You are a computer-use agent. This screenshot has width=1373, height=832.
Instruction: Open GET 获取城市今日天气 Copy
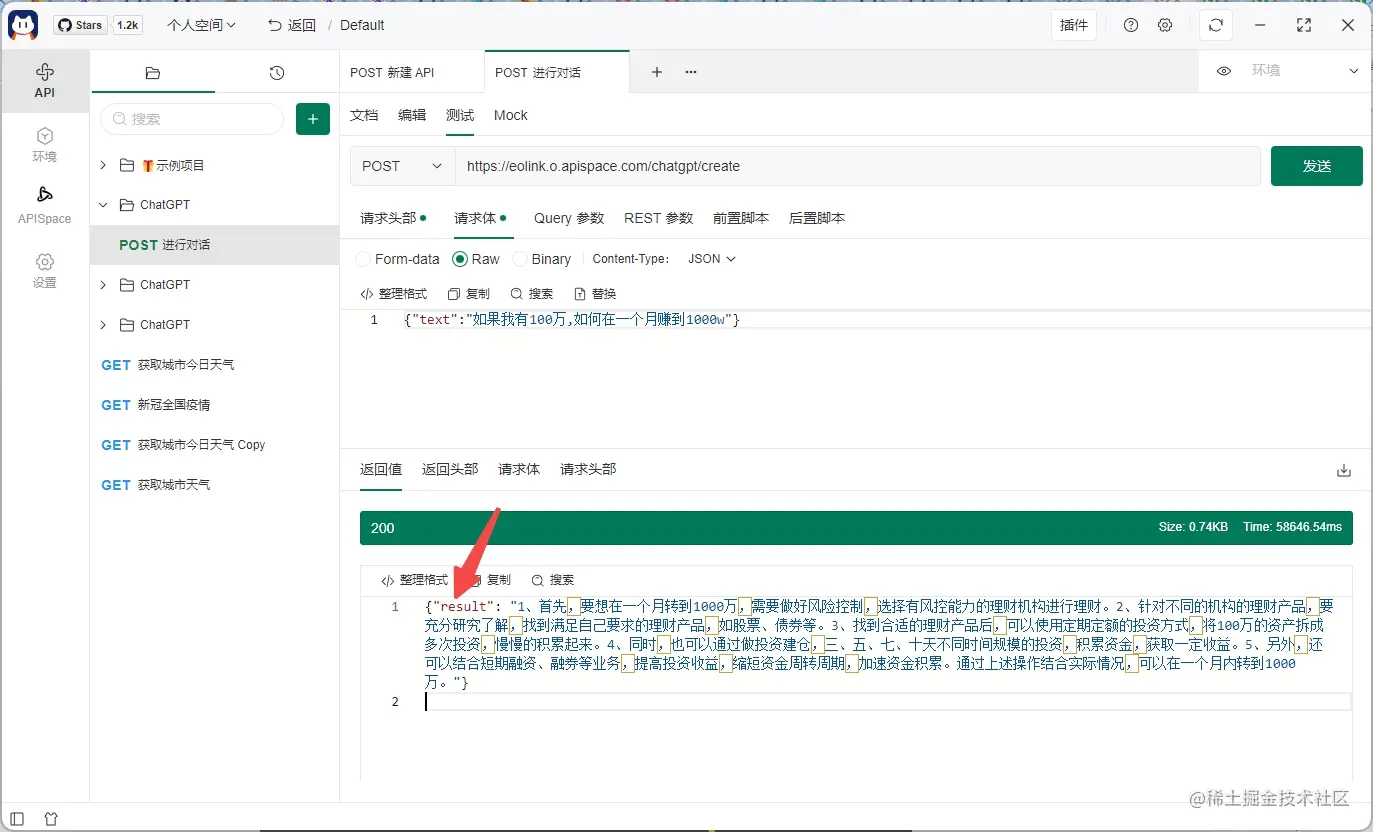(x=214, y=445)
